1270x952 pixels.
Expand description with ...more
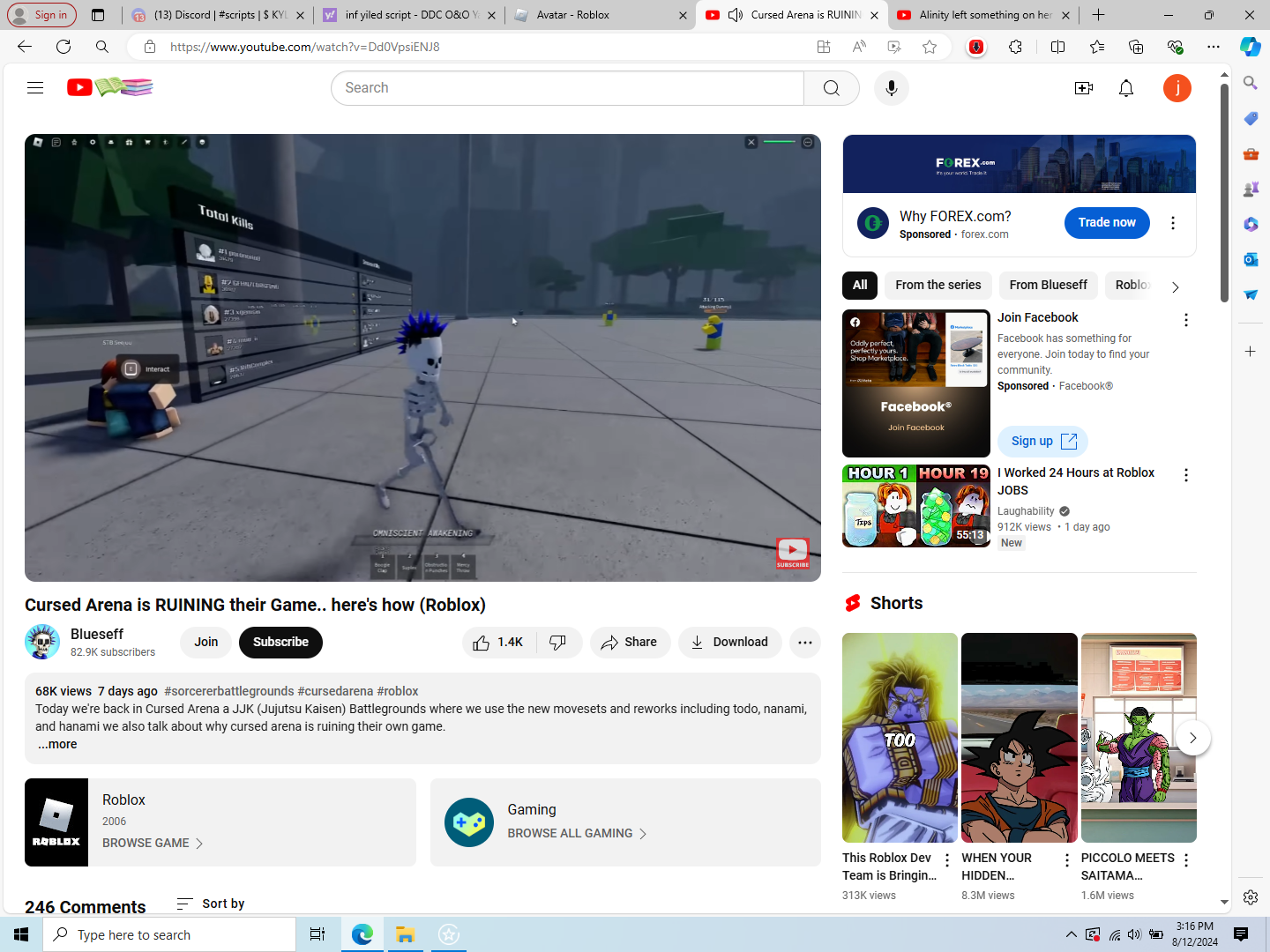(x=57, y=744)
